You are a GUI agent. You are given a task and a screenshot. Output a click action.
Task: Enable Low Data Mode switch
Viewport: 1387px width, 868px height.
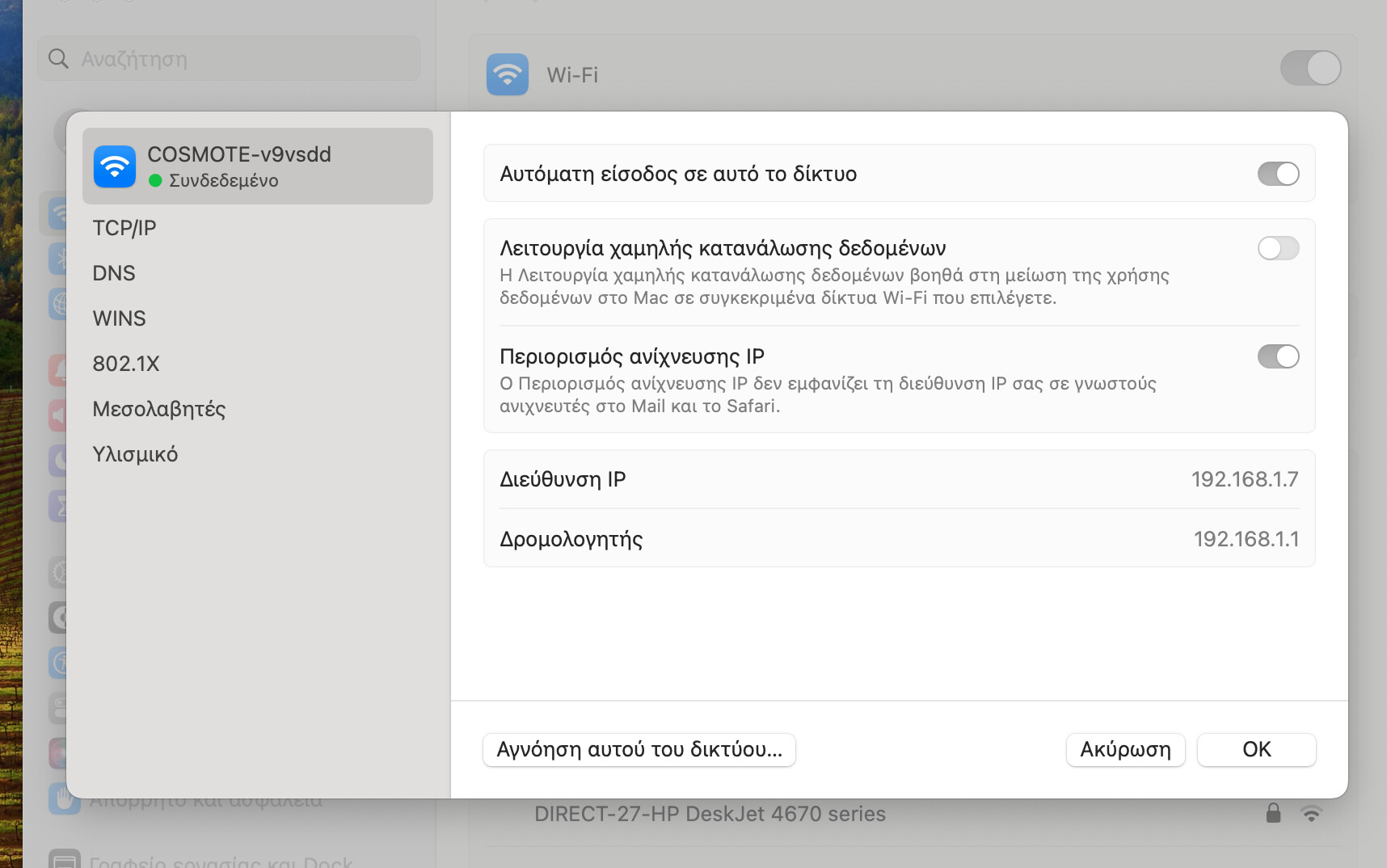pos(1278,248)
